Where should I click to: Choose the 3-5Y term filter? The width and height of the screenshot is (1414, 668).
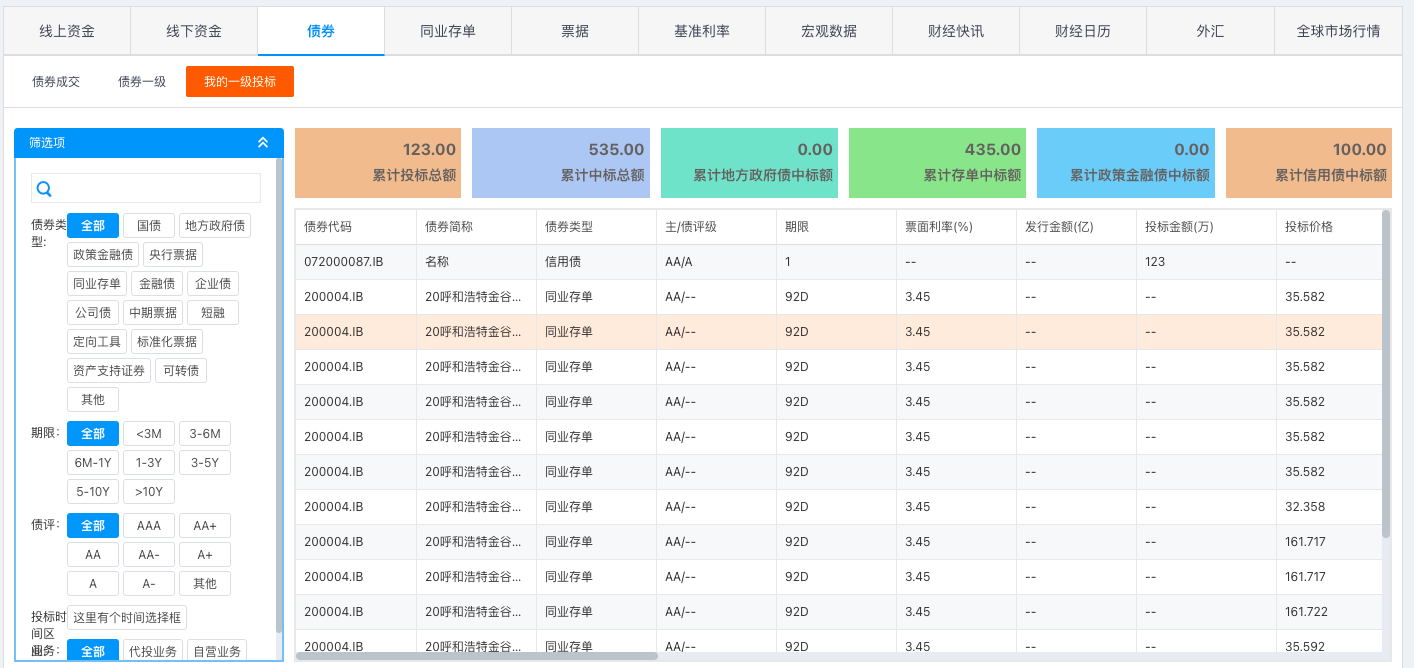205,463
